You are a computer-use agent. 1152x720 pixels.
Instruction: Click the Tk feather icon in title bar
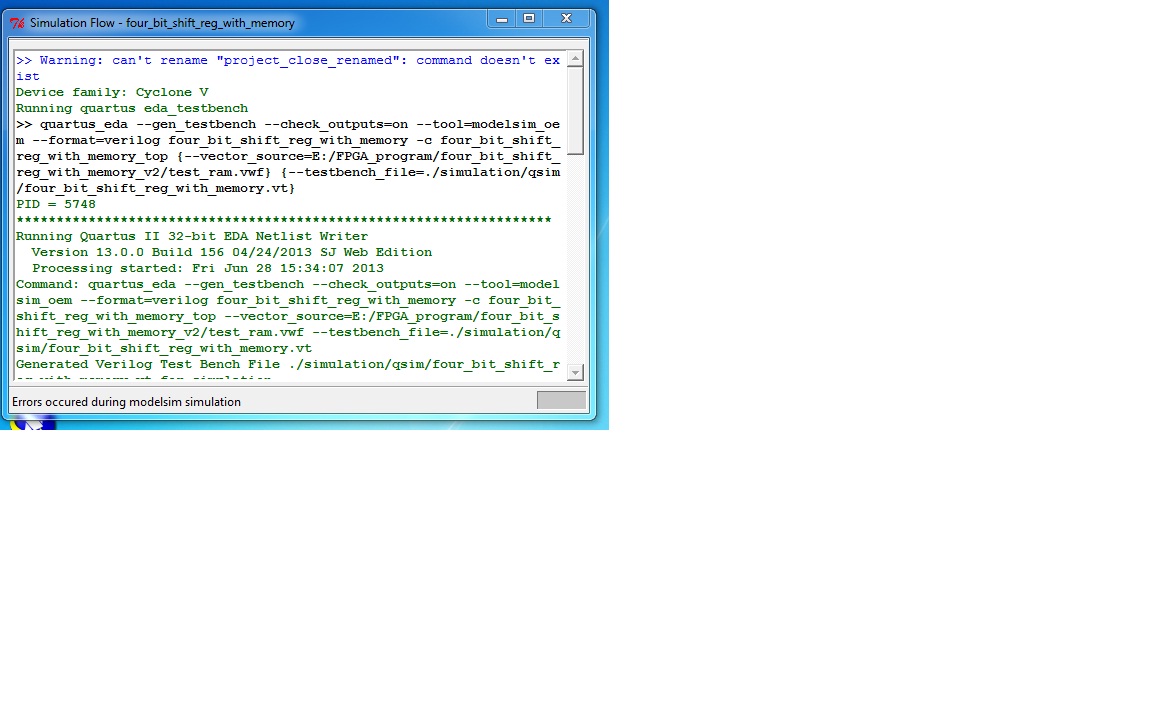17,24
